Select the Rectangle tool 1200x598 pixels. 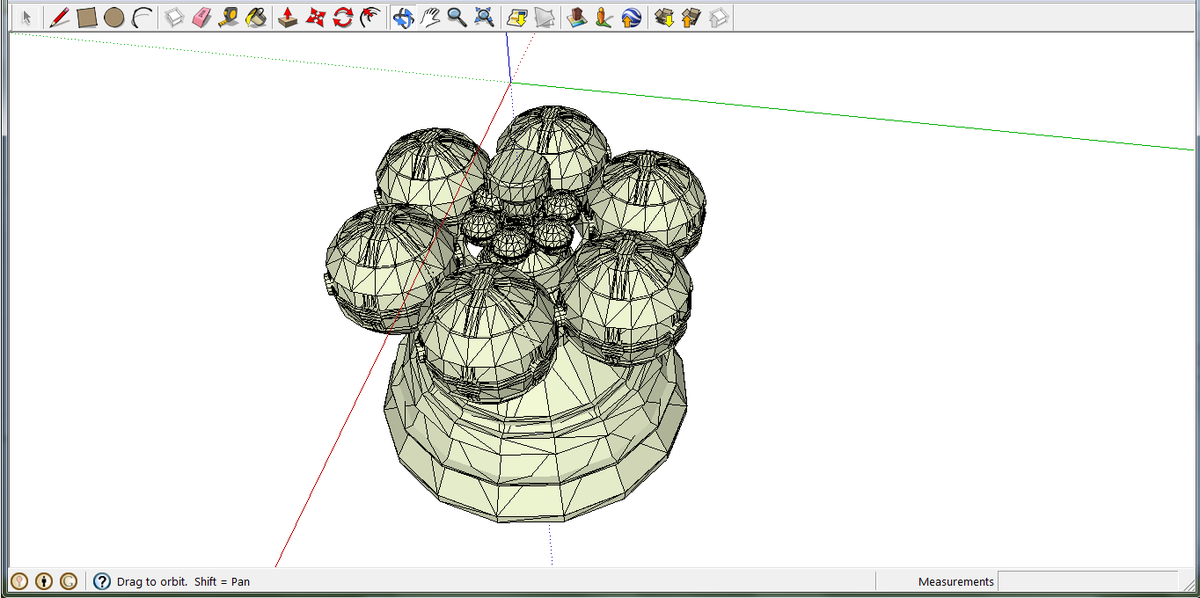(87, 17)
